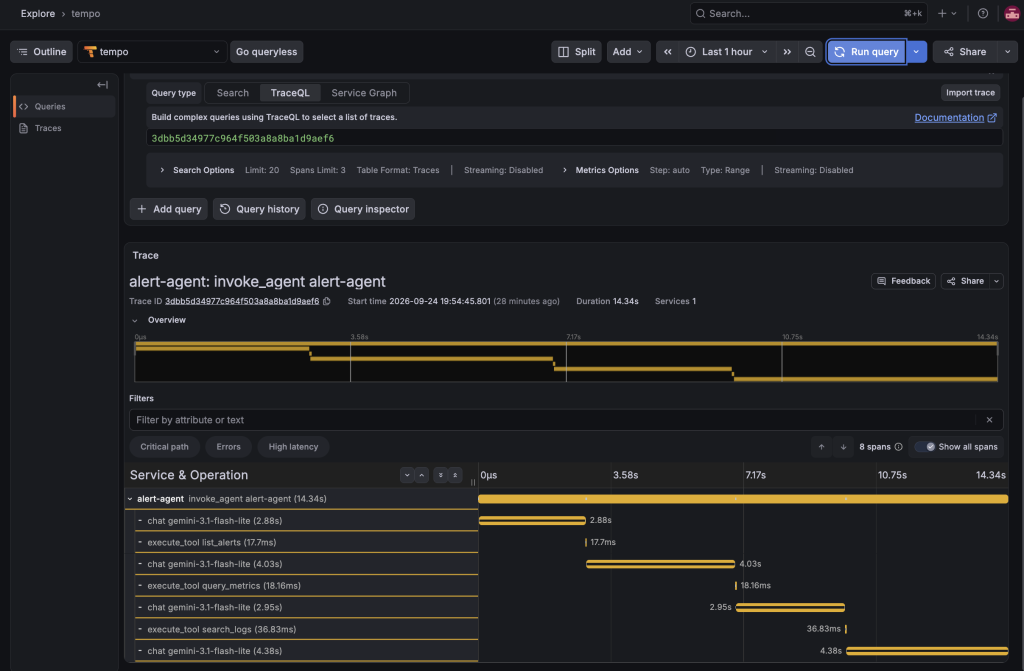The image size is (1024, 671).
Task: Click the Import trace button
Action: click(970, 93)
